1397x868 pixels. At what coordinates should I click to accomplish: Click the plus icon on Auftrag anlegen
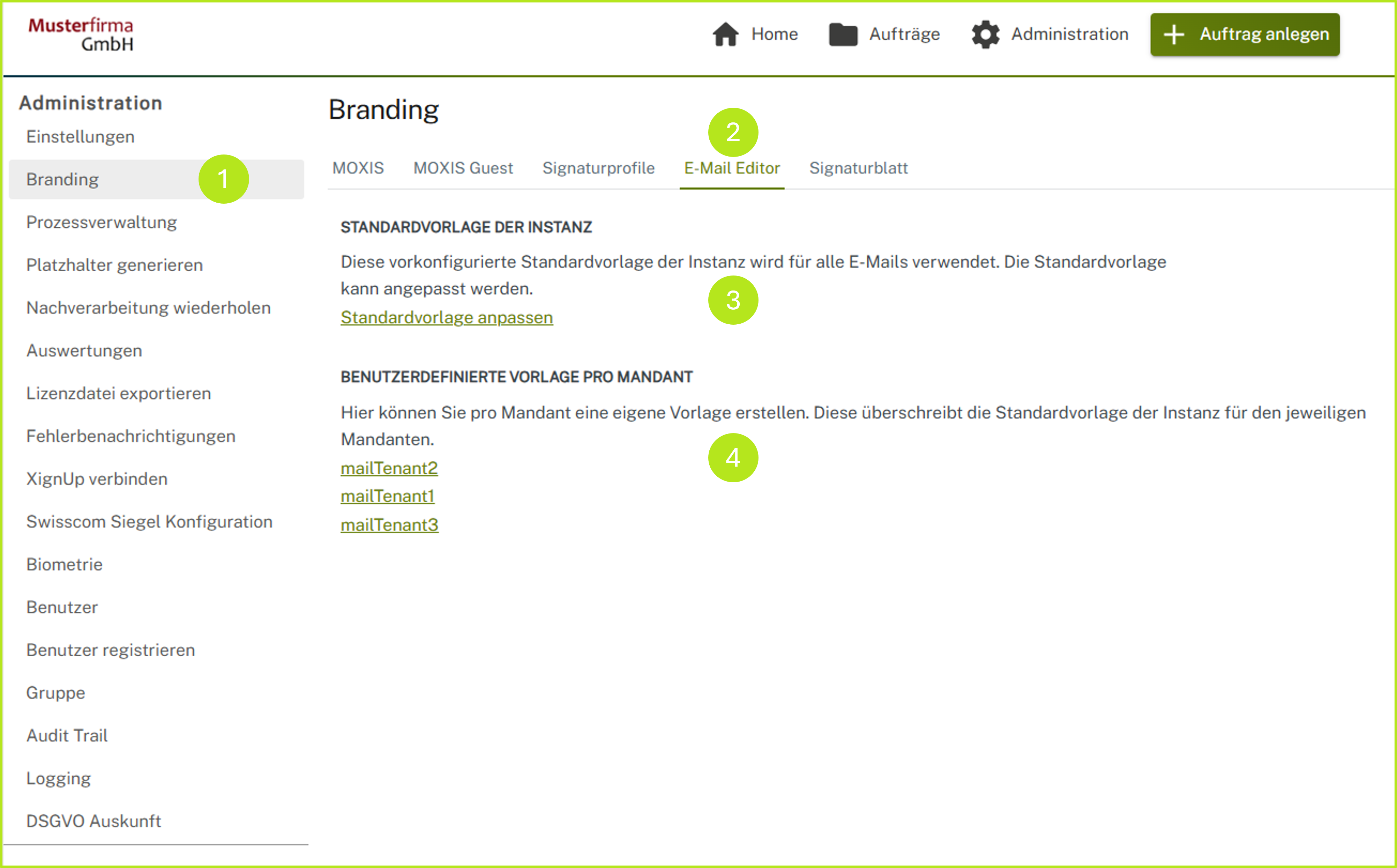[1173, 35]
